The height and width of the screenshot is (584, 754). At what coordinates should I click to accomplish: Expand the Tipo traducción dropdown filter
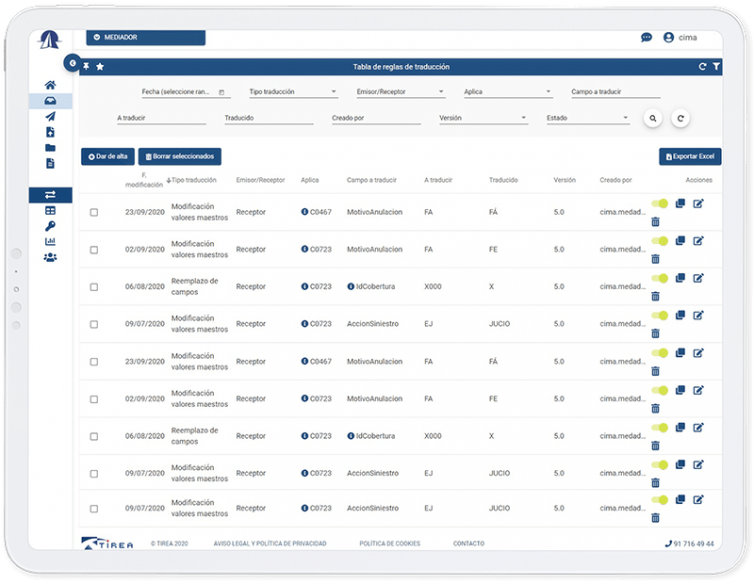[293, 92]
